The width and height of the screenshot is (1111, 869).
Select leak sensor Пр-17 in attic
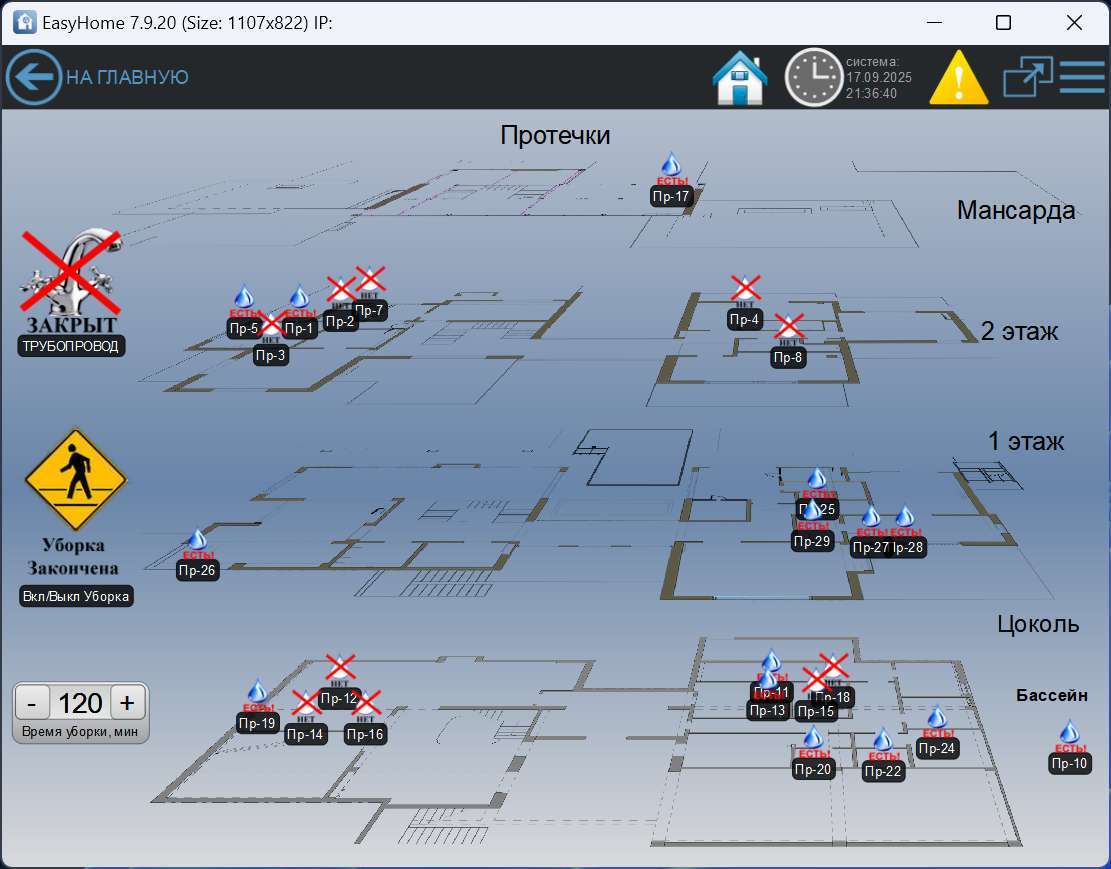[671, 197]
